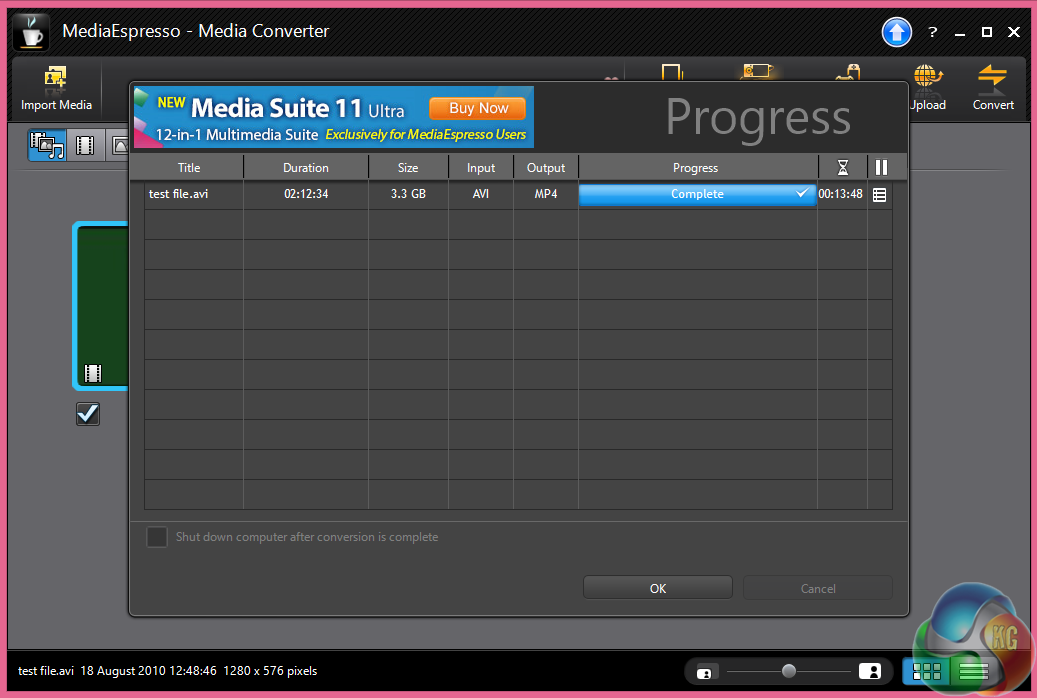Click the AVI input format cell
The image size is (1037, 698).
481,194
